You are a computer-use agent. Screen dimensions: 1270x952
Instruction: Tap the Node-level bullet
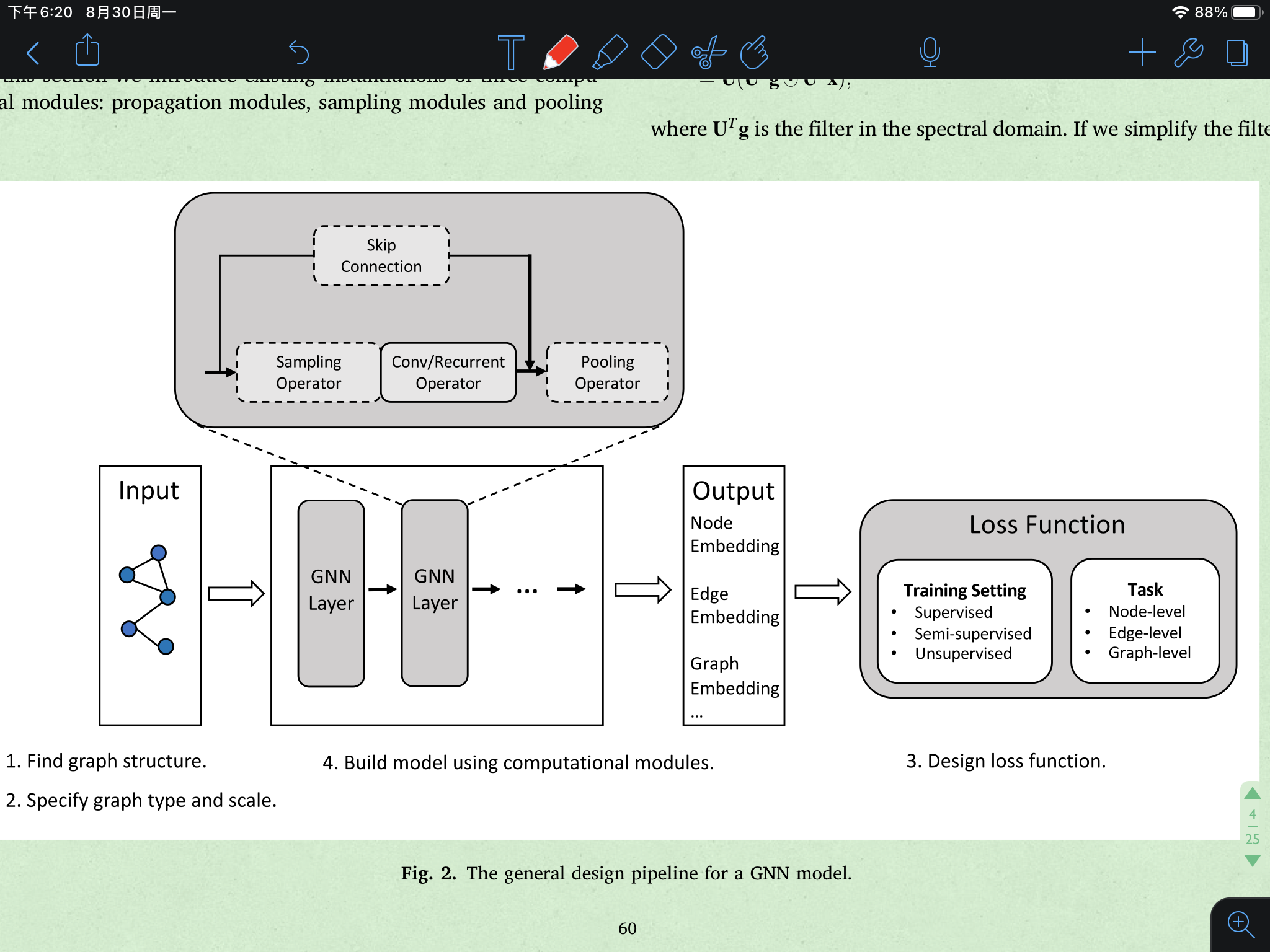[x=1147, y=612]
